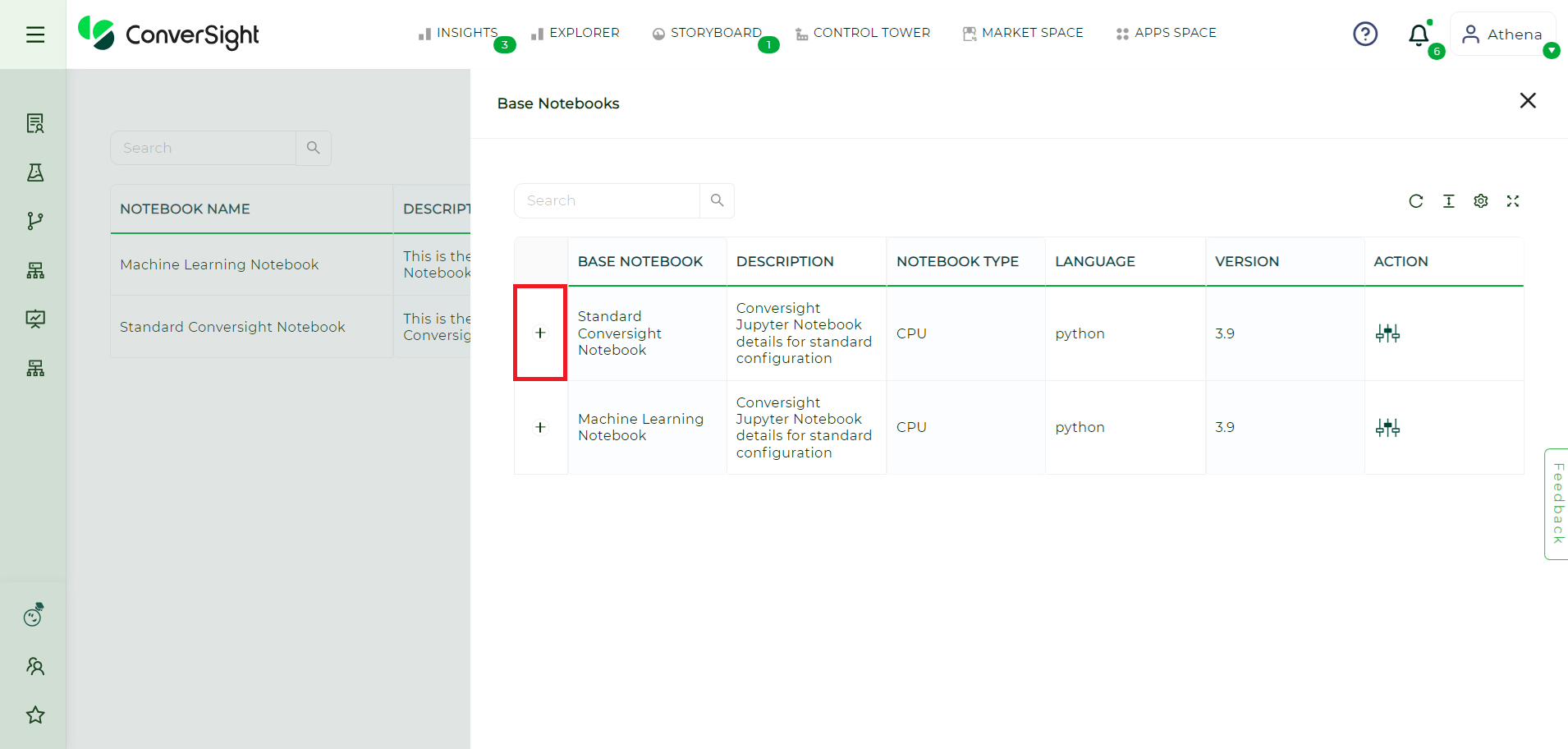Click Standard Conversight Notebook name in Base Notebooks
This screenshot has height=749, width=1568.
tap(619, 333)
